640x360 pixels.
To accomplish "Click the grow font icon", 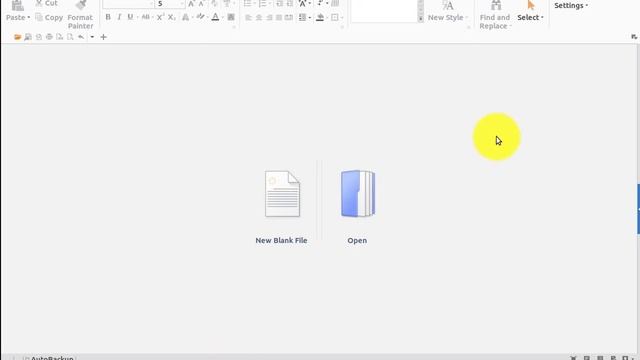I will pos(191,4).
